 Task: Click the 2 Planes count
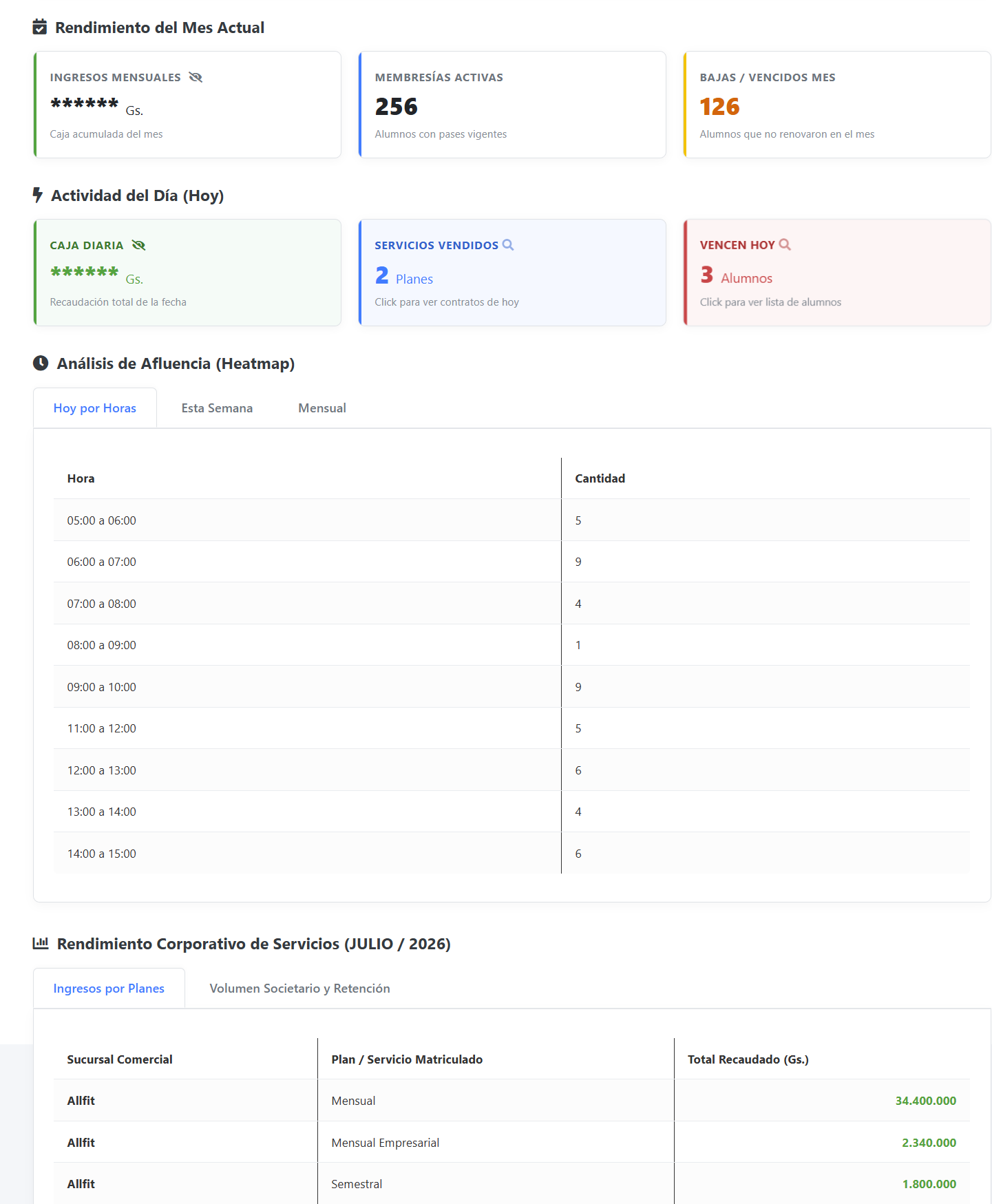[404, 276]
